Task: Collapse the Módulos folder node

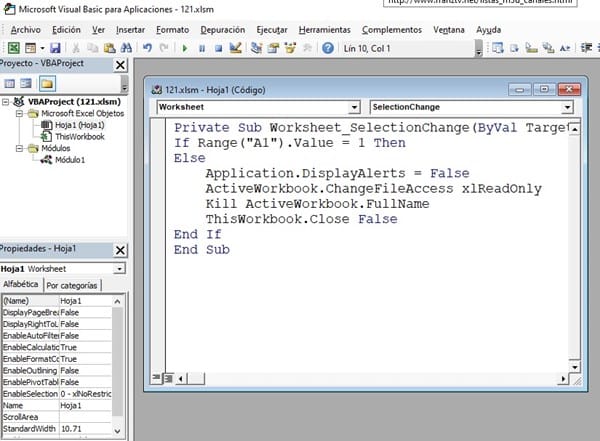Action: [x=21, y=148]
